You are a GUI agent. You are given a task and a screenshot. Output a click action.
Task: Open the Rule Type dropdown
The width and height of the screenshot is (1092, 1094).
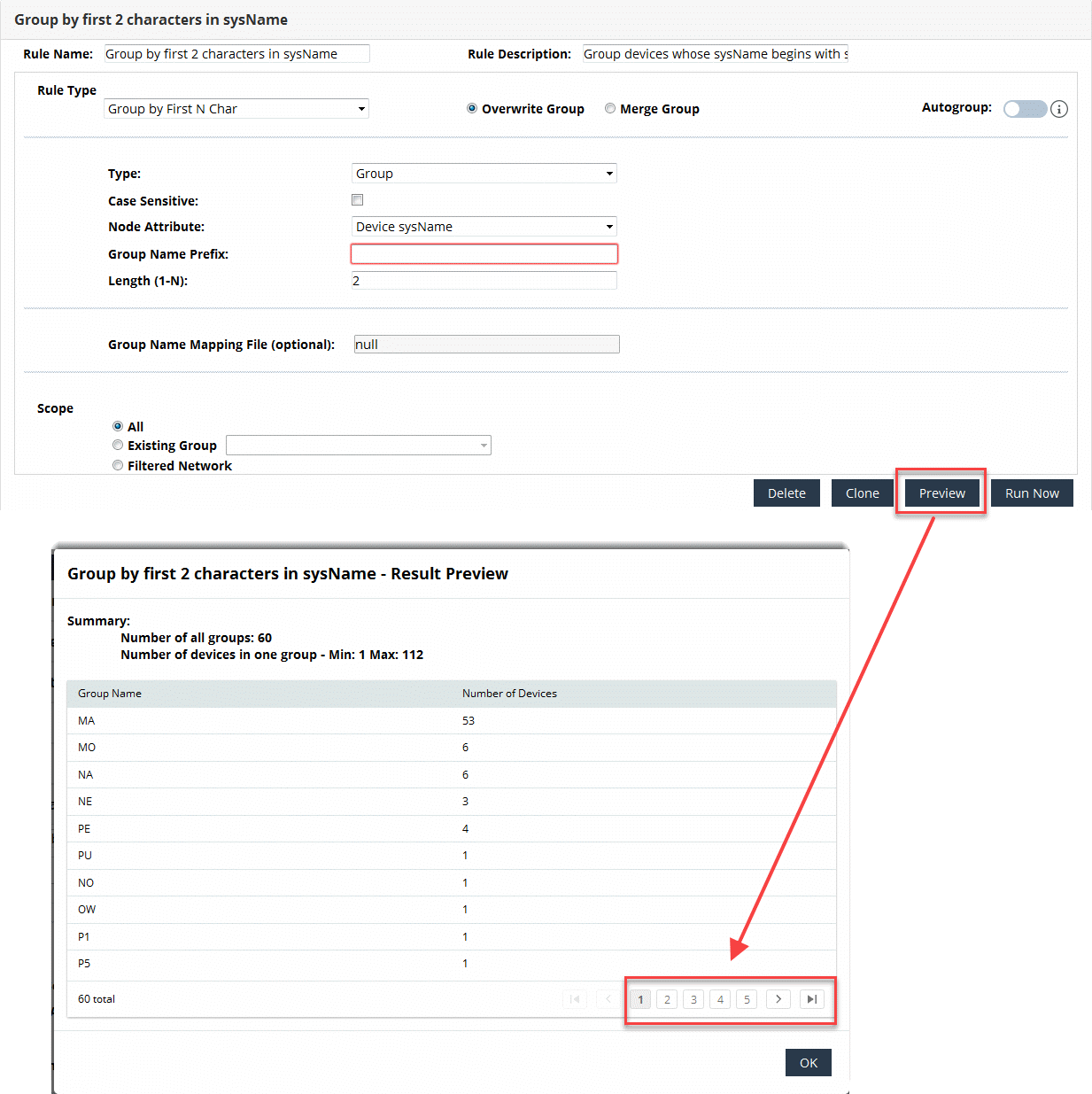click(236, 109)
